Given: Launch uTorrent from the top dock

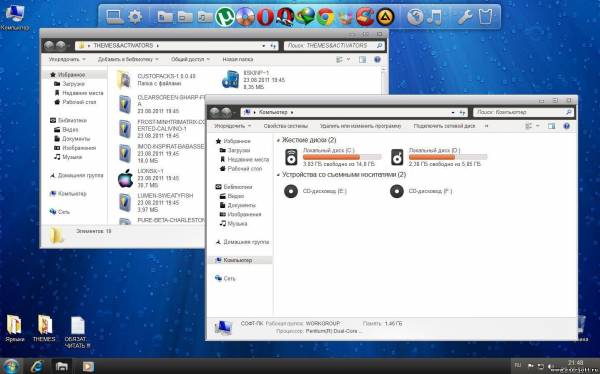Looking at the screenshot, I should click(225, 17).
